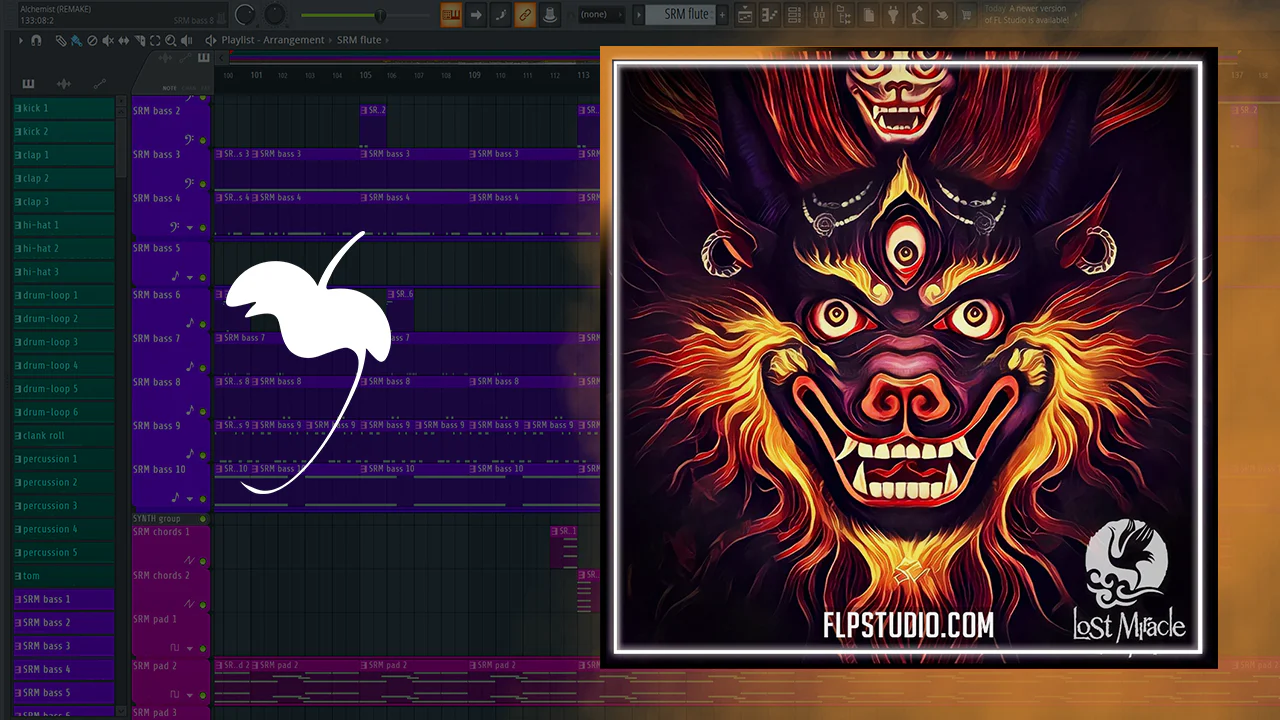The width and height of the screenshot is (1280, 720).
Task: Show the audio clips tab in the picker
Action: pyautogui.click(x=64, y=84)
